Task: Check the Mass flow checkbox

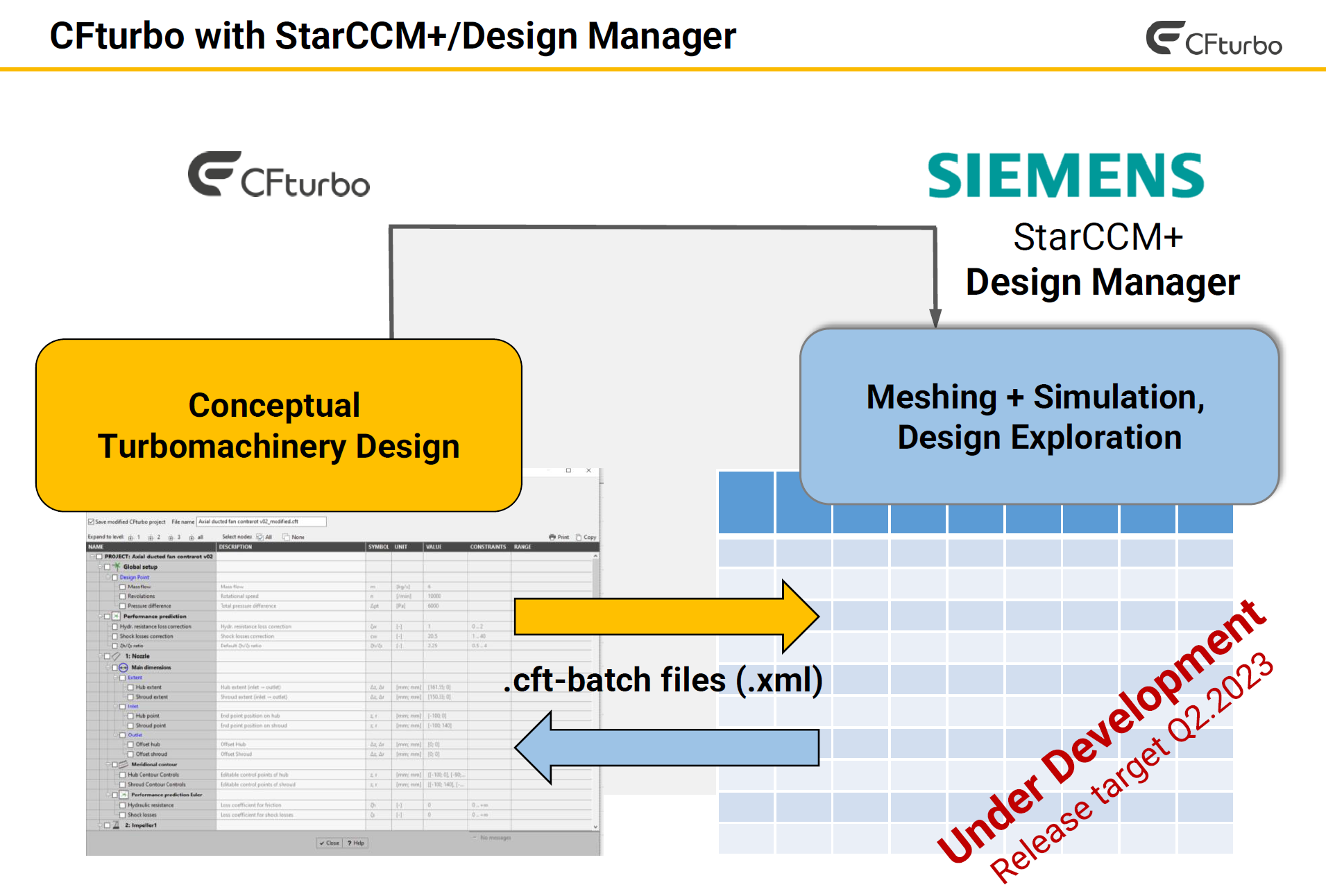Action: point(123,587)
